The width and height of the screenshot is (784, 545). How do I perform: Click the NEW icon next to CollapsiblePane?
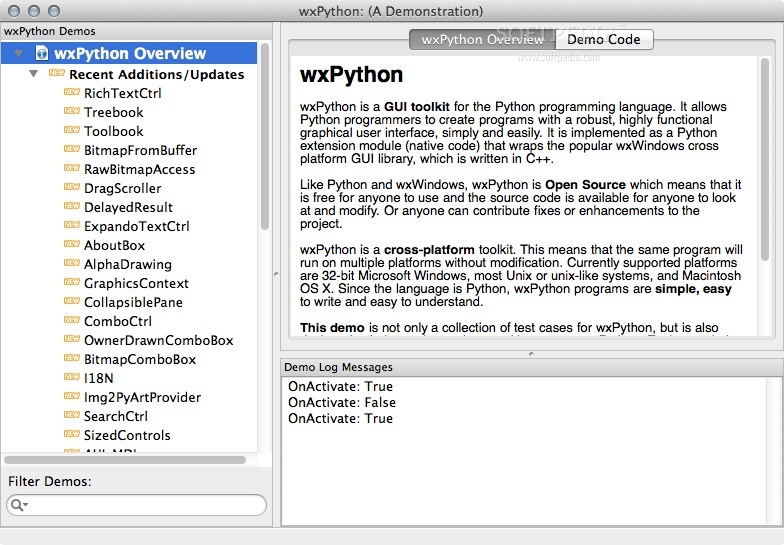[x=72, y=301]
